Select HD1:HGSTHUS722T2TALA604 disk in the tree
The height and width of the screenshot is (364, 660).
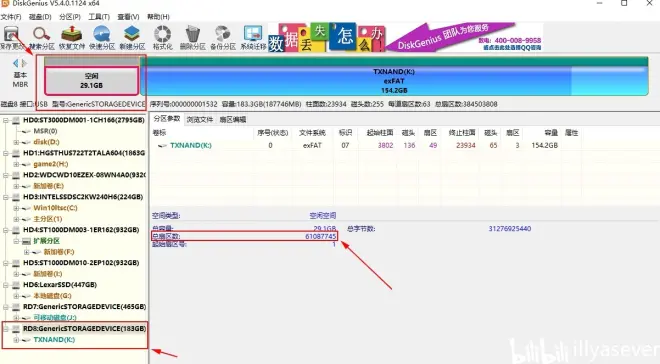pos(83,153)
